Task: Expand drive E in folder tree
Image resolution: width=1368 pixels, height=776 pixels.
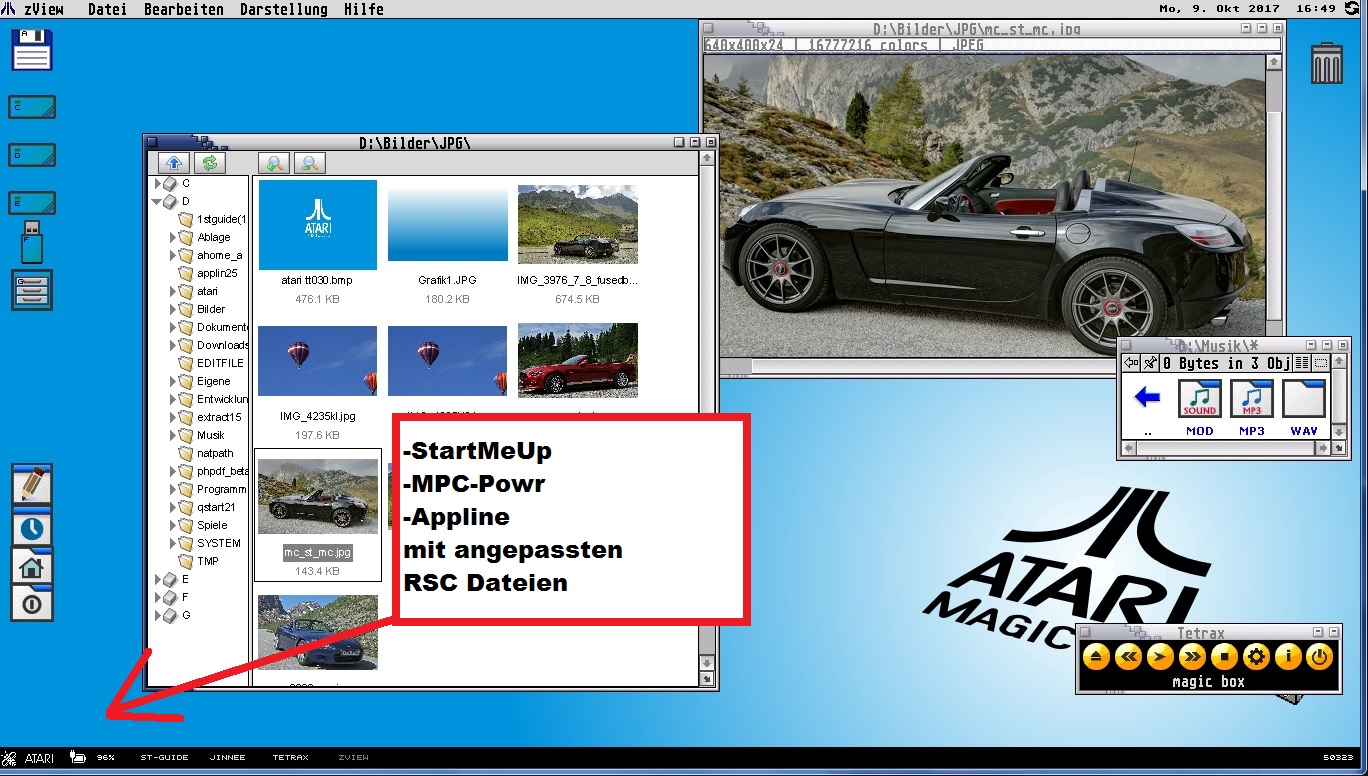Action: point(158,580)
